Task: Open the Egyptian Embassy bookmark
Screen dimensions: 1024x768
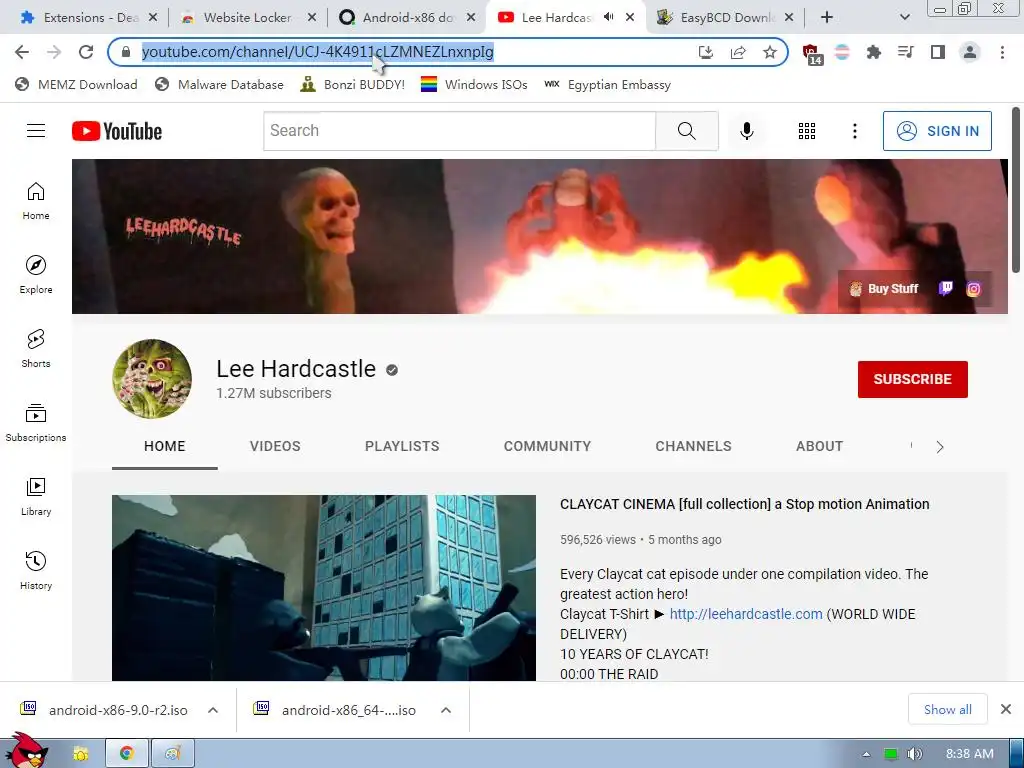Action: [608, 84]
